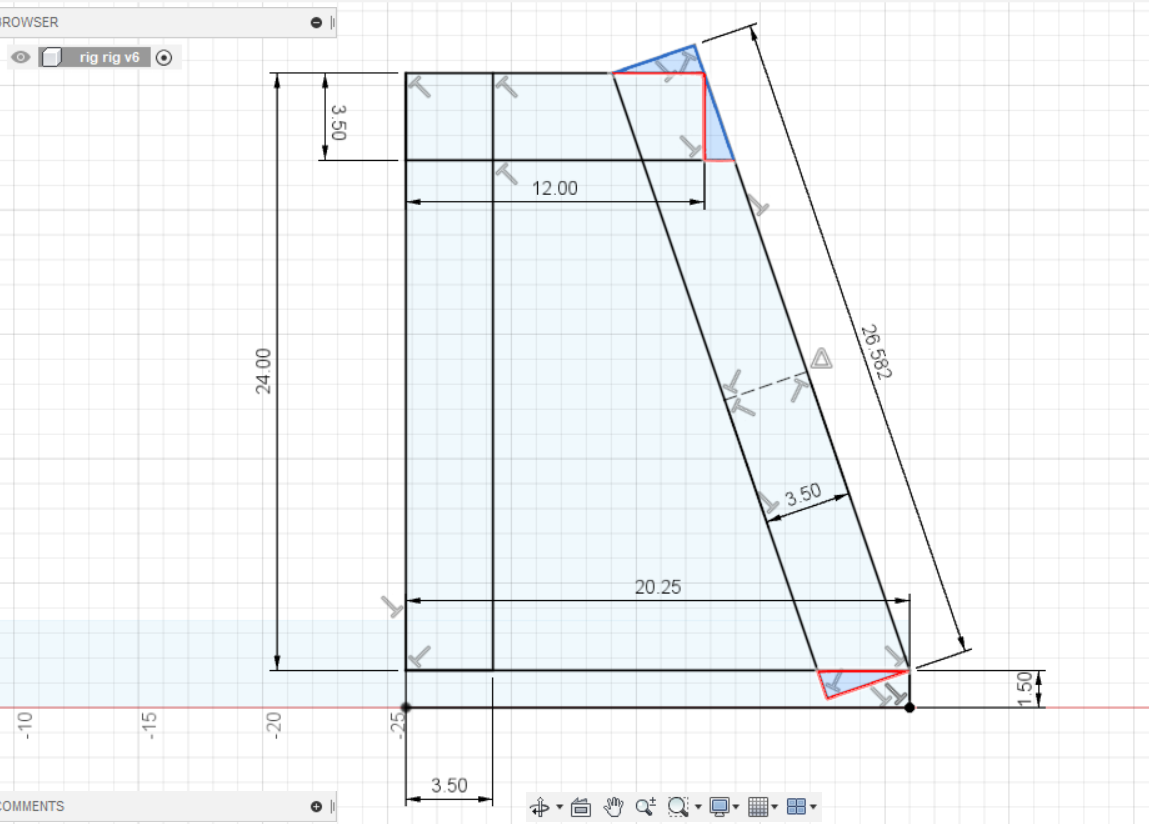The height and width of the screenshot is (824, 1149).
Task: Select the 3.50 dimension on slanted member
Action: (803, 496)
